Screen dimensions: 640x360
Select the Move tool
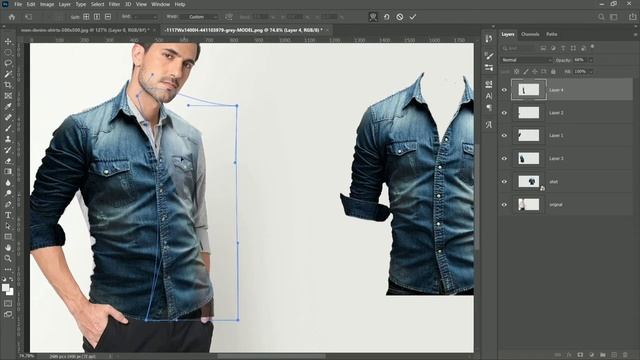pos(8,42)
